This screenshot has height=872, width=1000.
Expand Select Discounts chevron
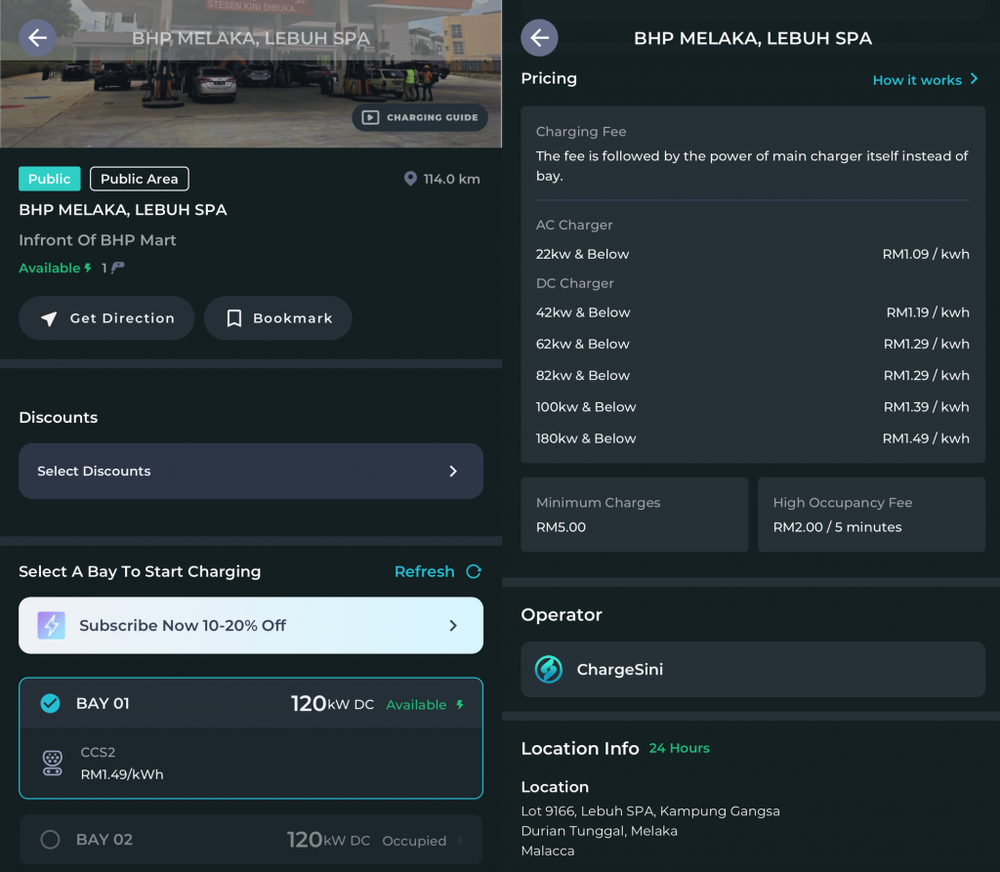click(453, 471)
